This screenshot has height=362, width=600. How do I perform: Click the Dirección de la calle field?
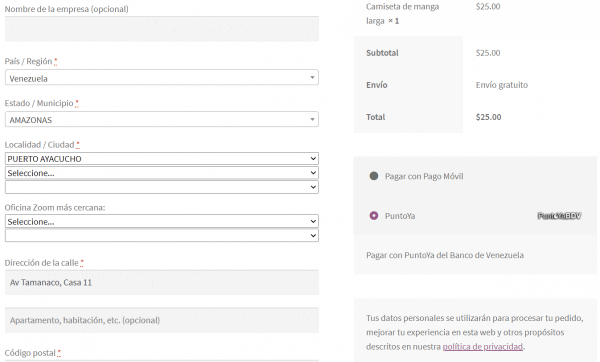tap(161, 282)
